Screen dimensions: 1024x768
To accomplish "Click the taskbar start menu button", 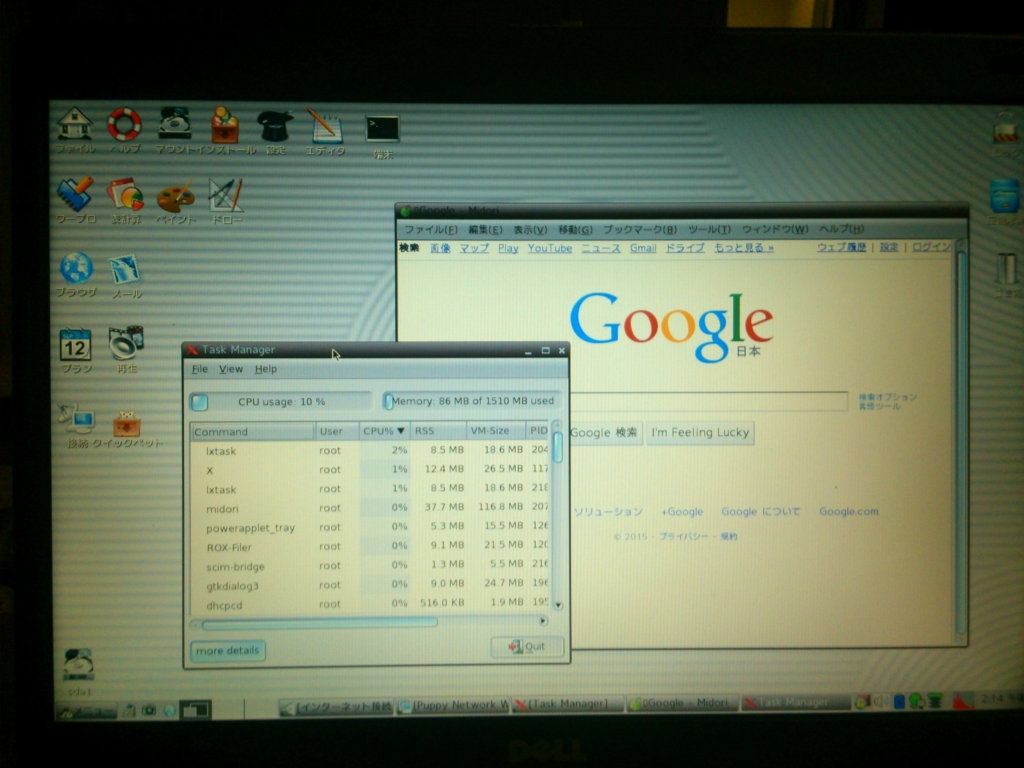I will pyautogui.click(x=87, y=711).
